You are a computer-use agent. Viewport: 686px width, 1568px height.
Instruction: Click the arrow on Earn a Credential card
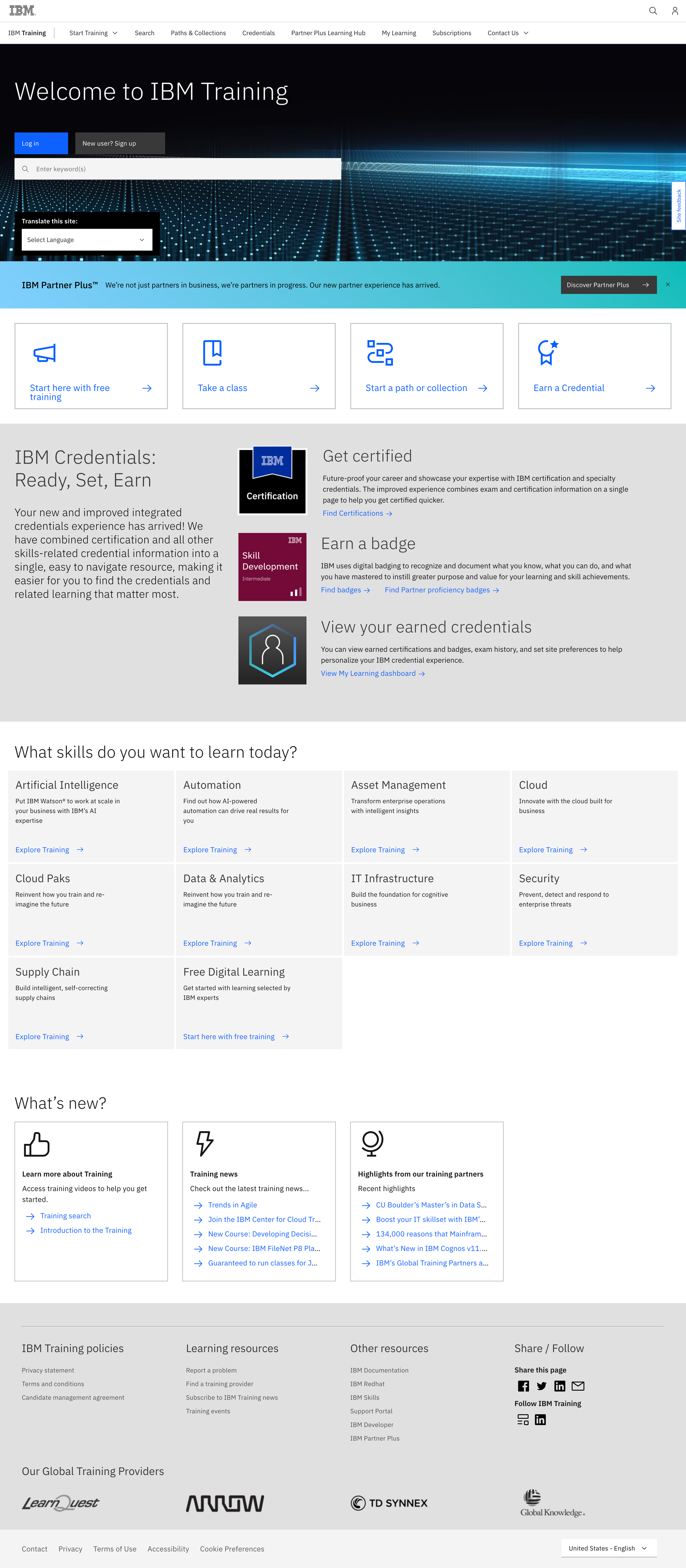point(650,388)
